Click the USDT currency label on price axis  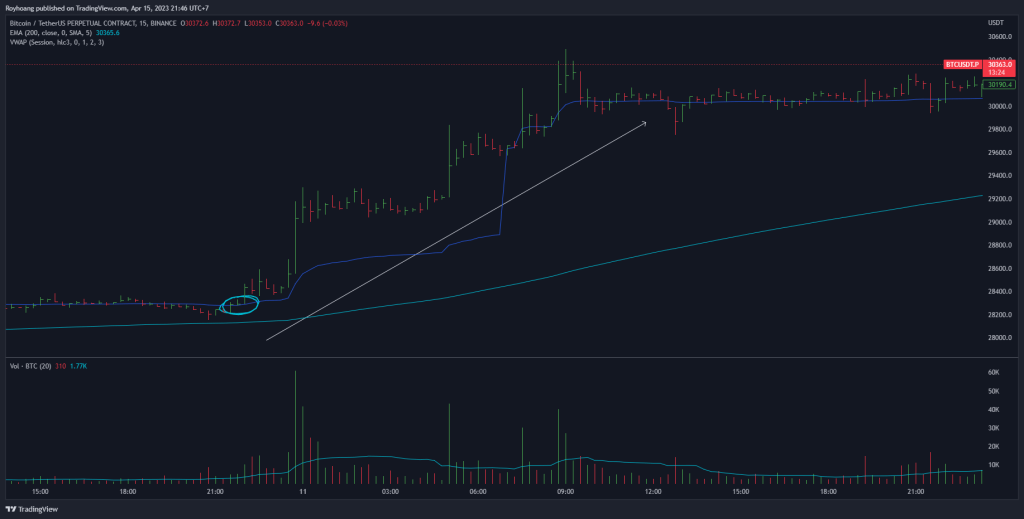click(995, 22)
